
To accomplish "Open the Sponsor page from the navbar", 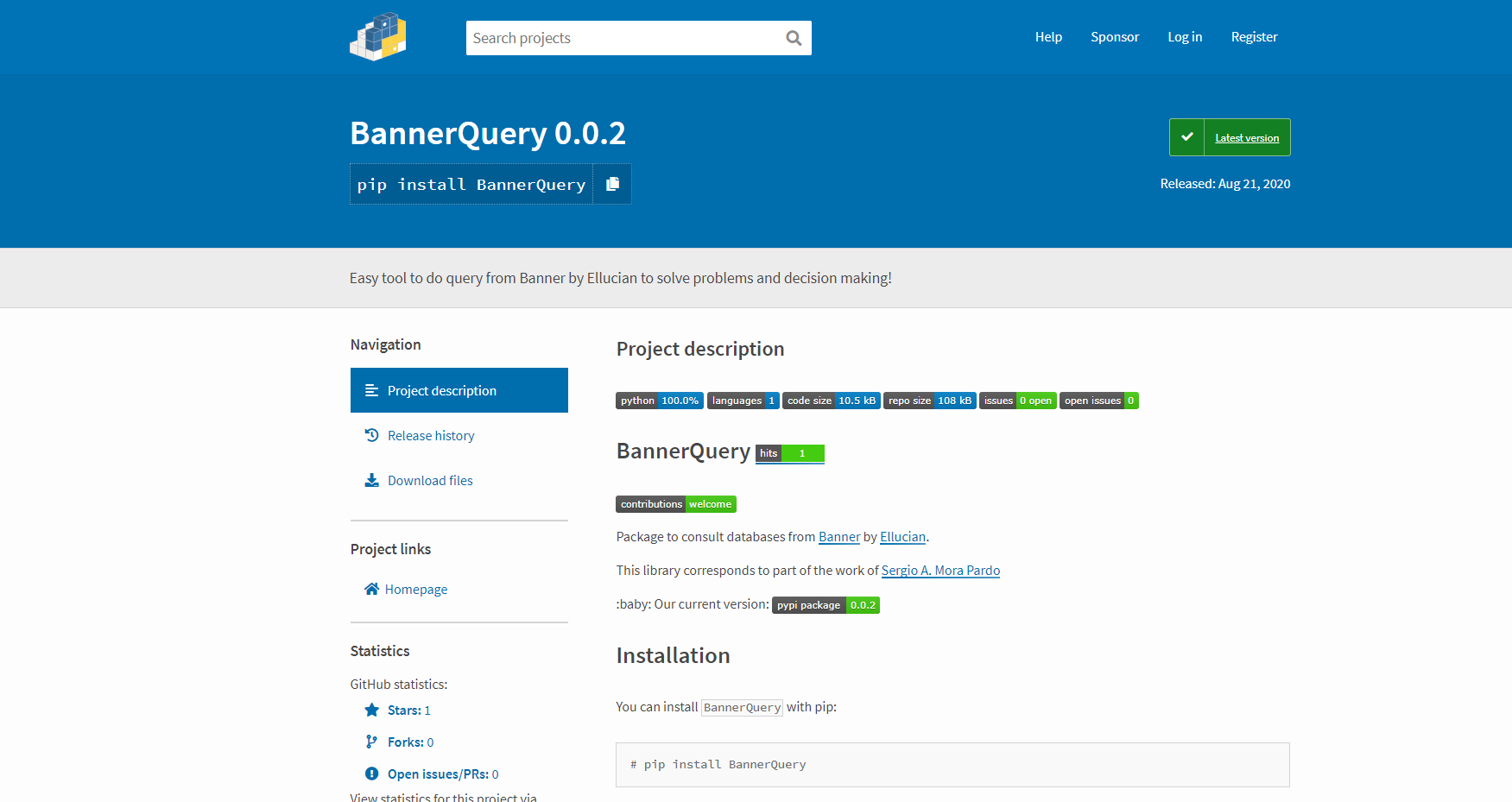I will tap(1115, 36).
